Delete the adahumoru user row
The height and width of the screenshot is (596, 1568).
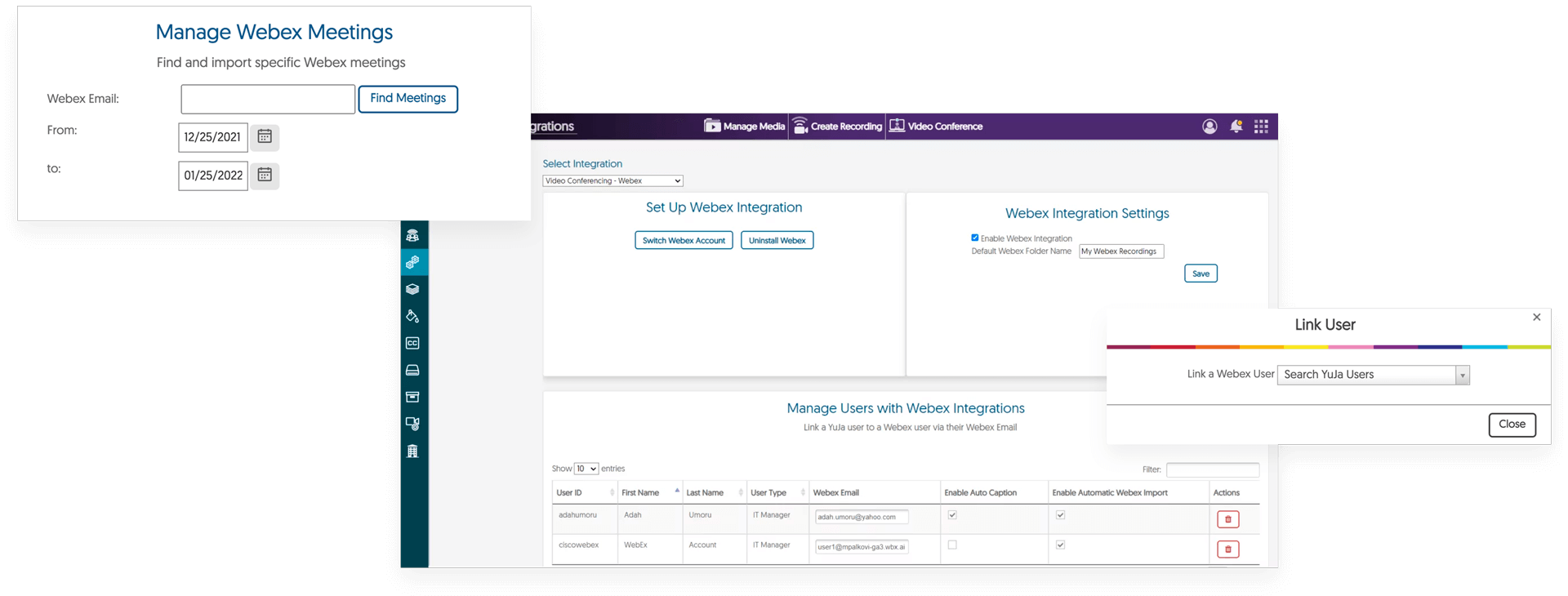[1227, 519]
